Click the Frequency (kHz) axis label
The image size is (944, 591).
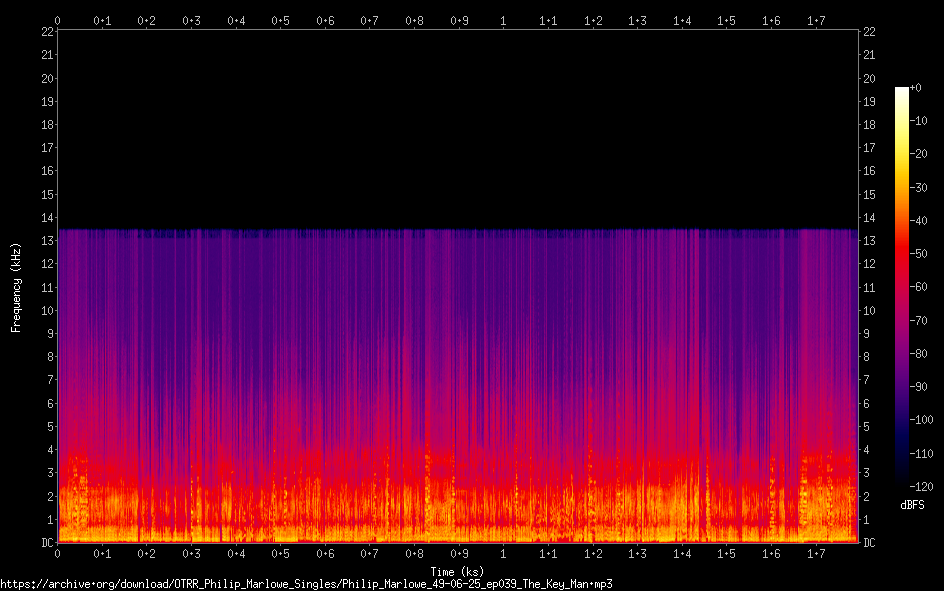16,287
